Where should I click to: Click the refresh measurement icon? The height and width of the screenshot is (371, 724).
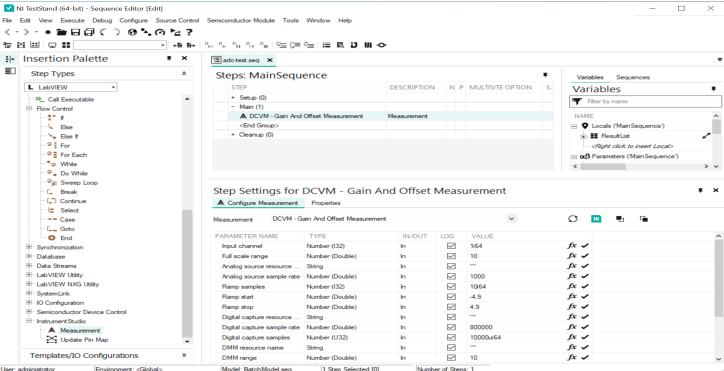(x=573, y=219)
